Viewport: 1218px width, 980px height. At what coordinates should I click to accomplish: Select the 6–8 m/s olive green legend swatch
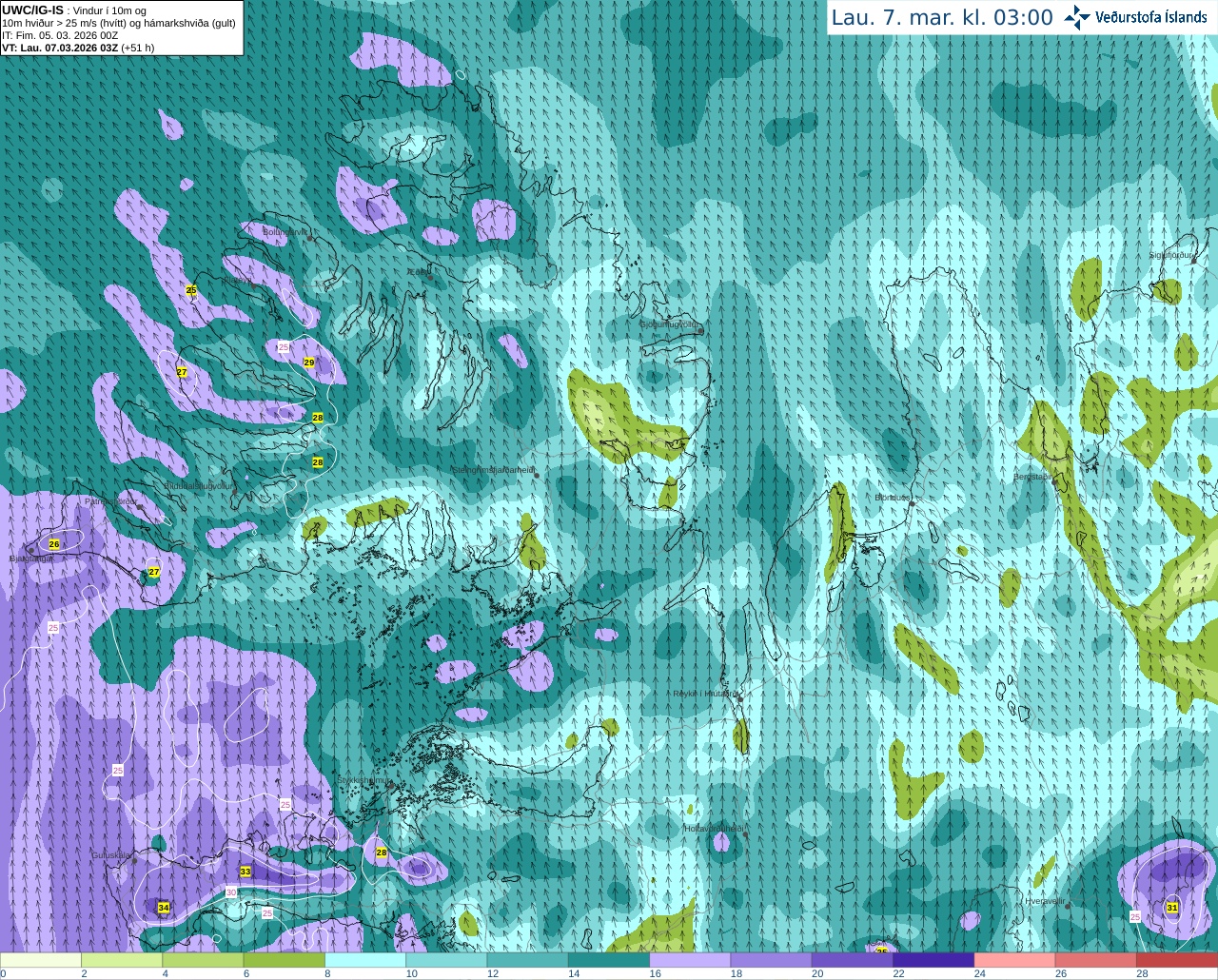tap(285, 960)
